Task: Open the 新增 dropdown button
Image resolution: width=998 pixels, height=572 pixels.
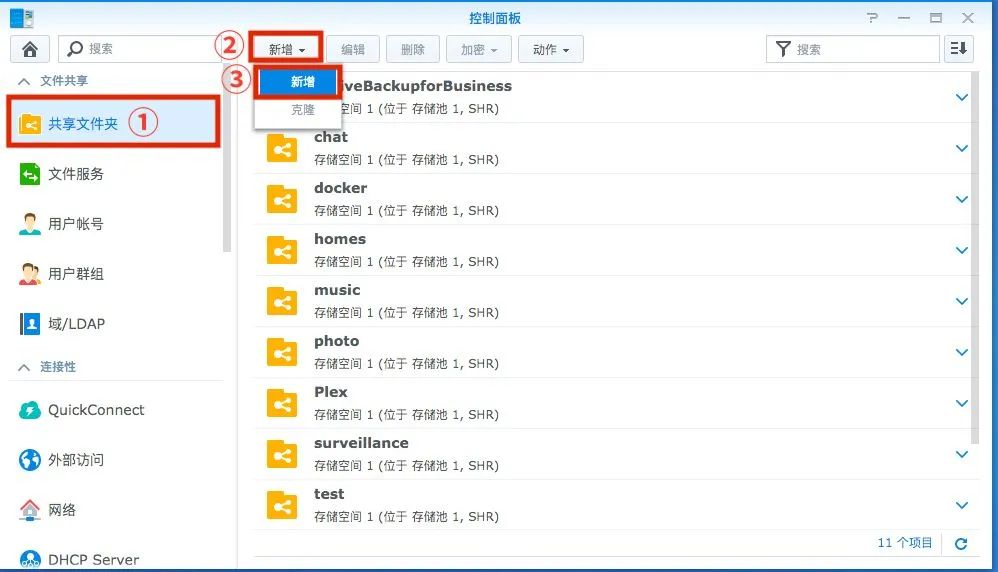Action: click(286, 49)
